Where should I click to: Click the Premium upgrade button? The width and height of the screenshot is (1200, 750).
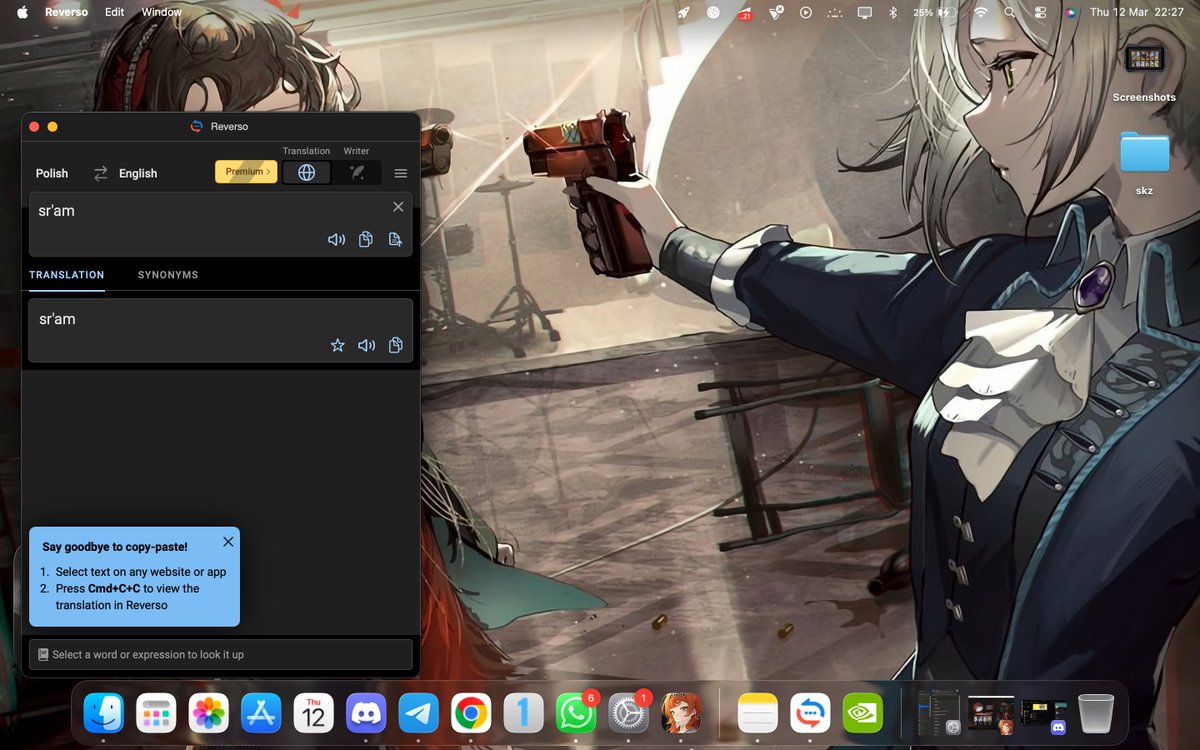(x=246, y=172)
